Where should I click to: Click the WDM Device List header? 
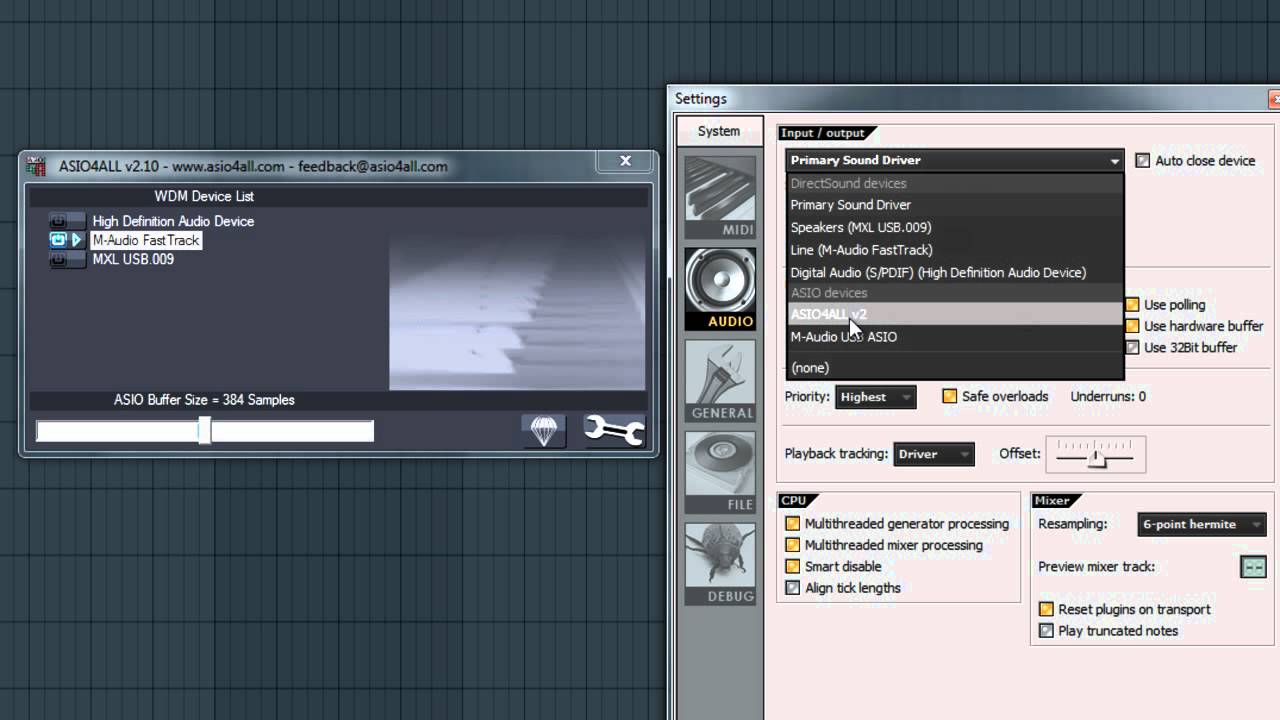tap(204, 196)
